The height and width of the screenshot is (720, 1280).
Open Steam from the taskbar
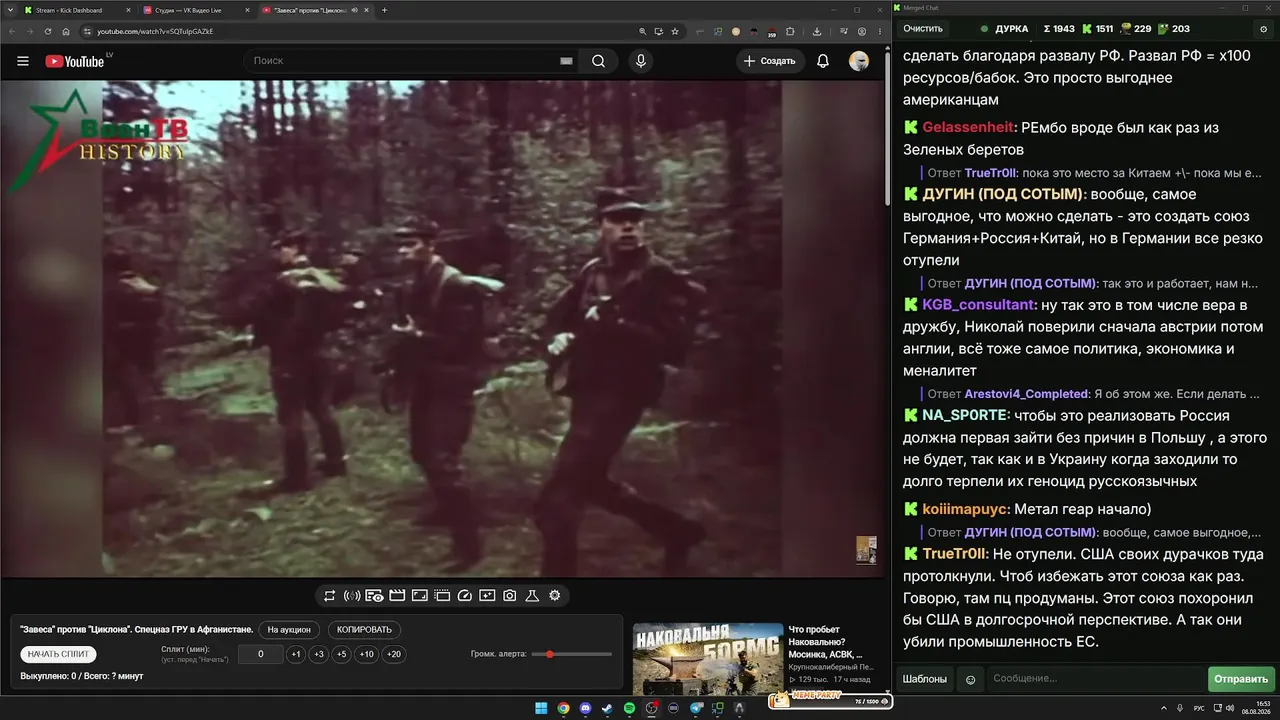click(607, 708)
